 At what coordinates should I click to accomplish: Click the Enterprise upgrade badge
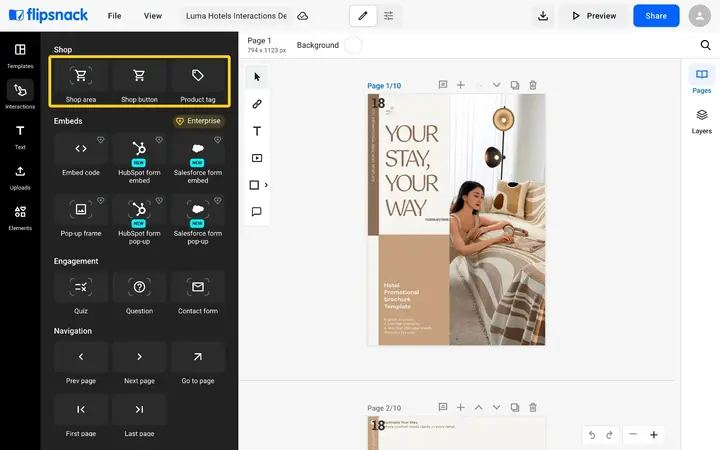tap(198, 121)
